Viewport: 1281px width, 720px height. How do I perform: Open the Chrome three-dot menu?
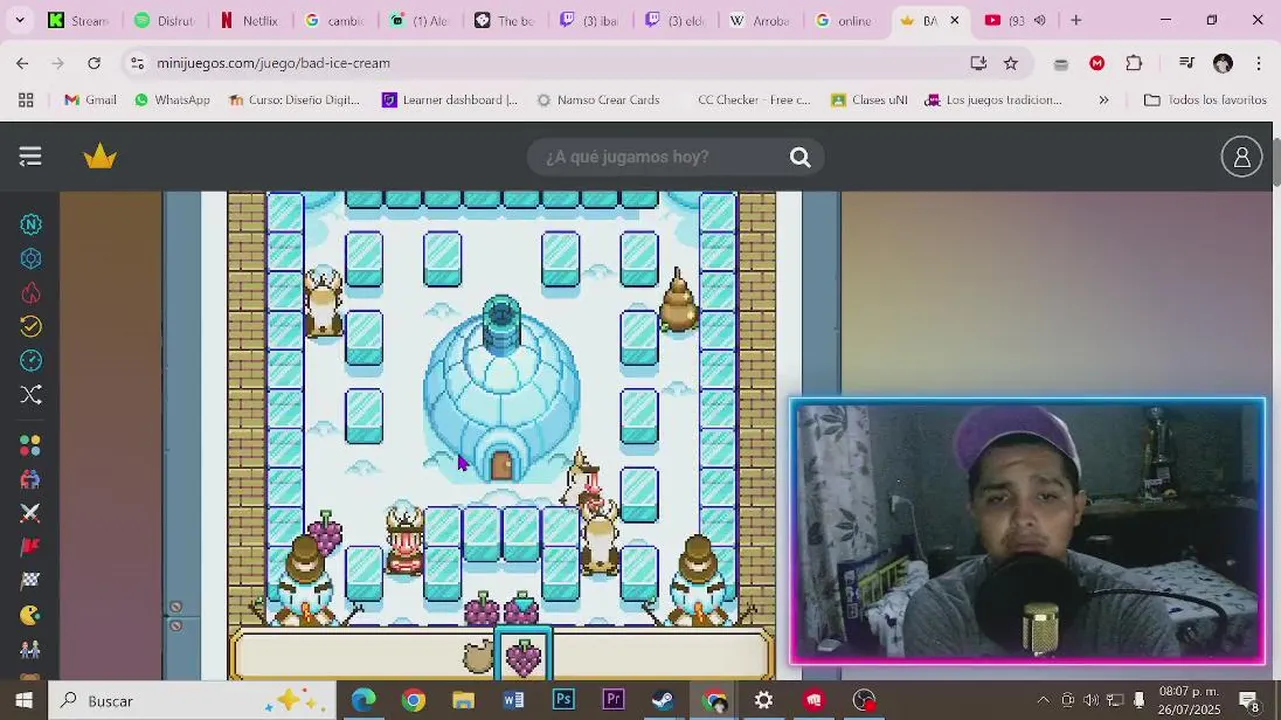tap(1259, 63)
